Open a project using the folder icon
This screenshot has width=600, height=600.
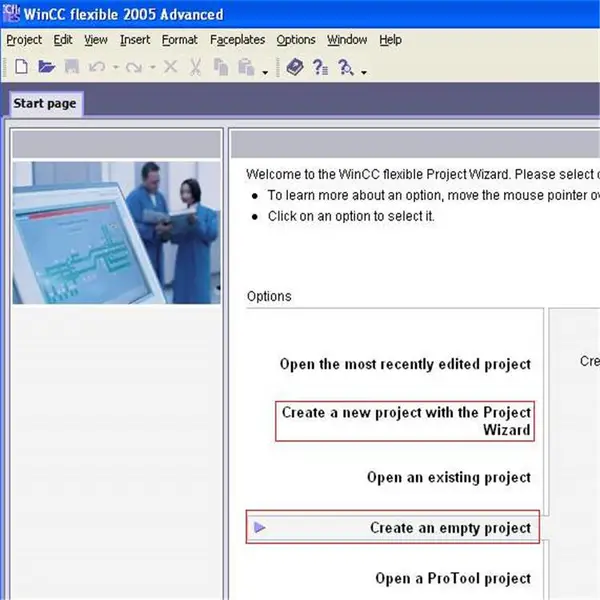coord(46,67)
